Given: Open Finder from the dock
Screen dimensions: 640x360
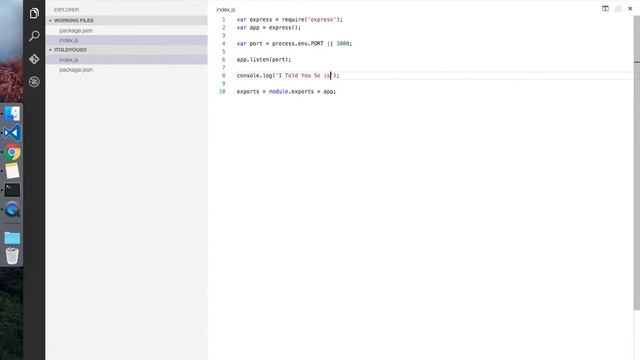Looking at the screenshot, I should (x=12, y=113).
